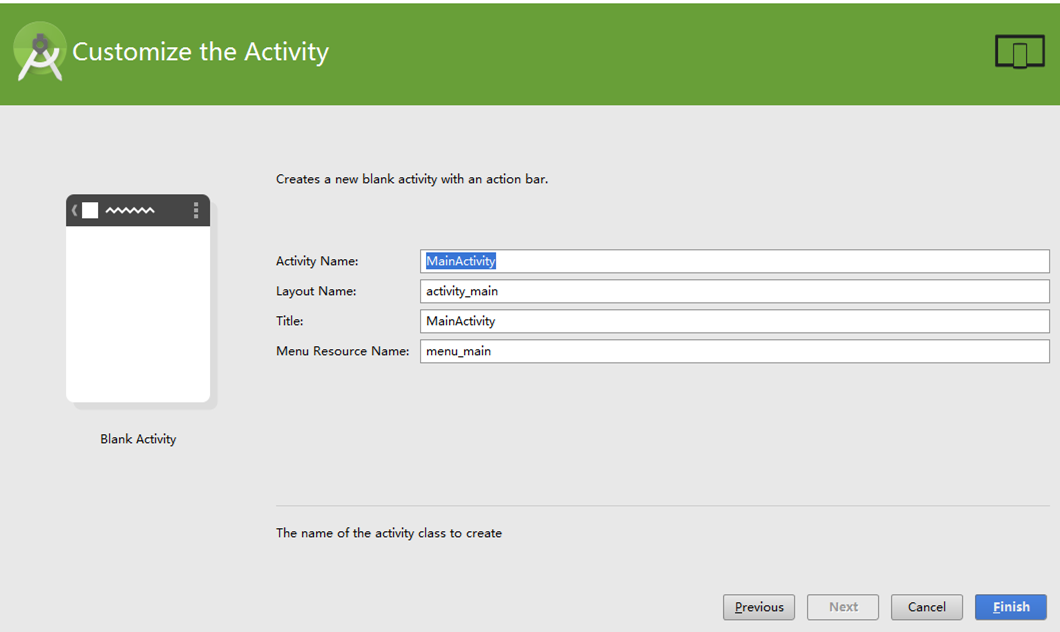Screen dimensions: 1060x632
Task: Click the "Activity Name:" label
Action: 317,261
